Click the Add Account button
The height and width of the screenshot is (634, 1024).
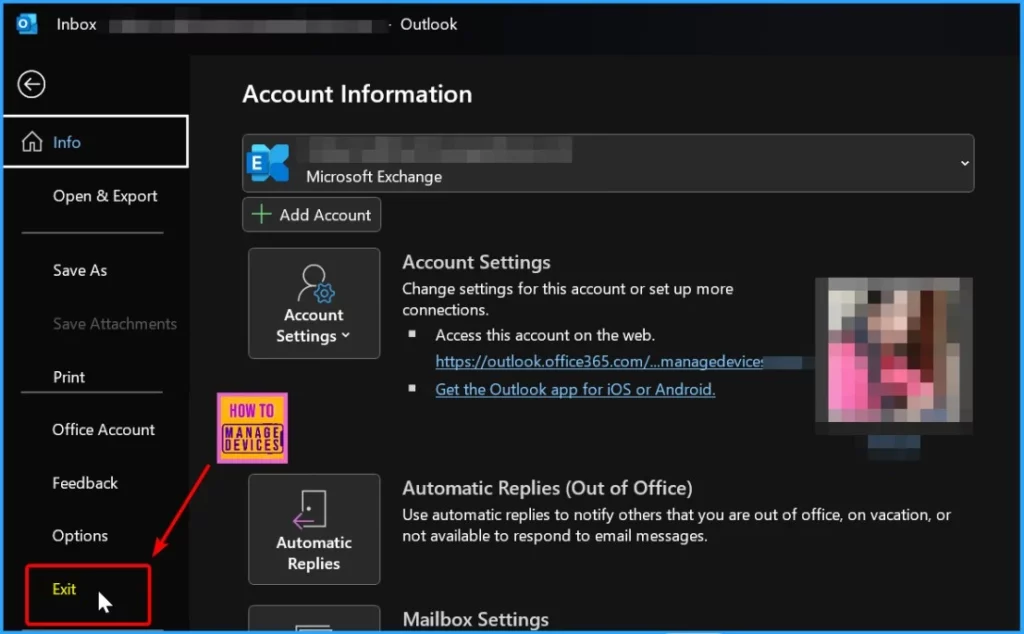click(312, 214)
